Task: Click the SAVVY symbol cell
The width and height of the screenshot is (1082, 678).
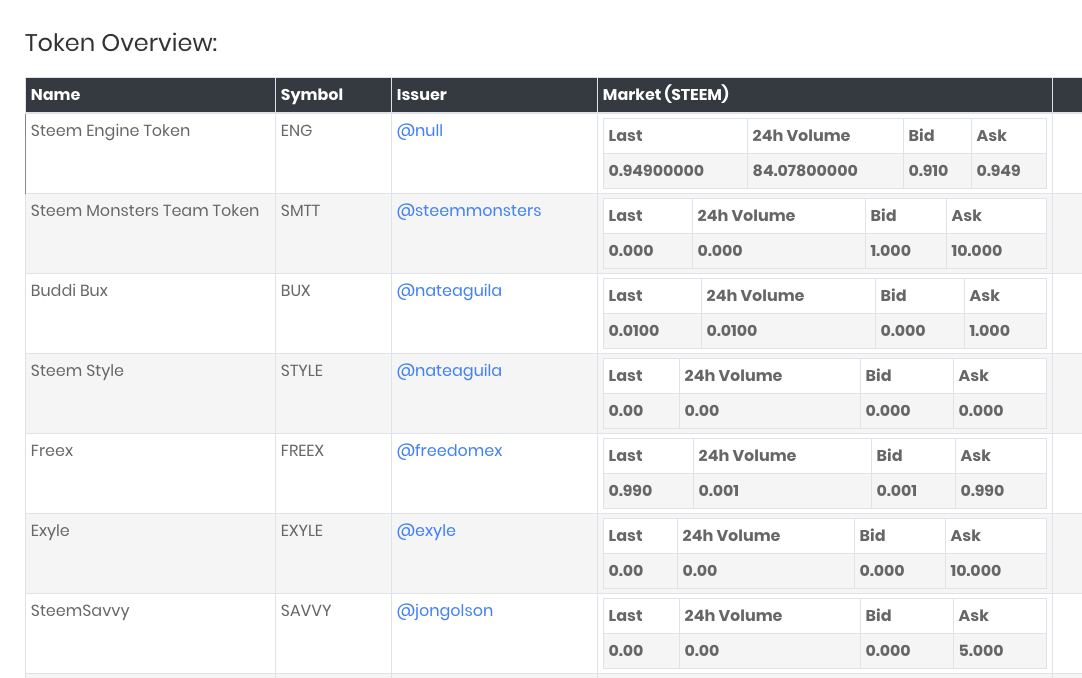Action: pos(333,634)
